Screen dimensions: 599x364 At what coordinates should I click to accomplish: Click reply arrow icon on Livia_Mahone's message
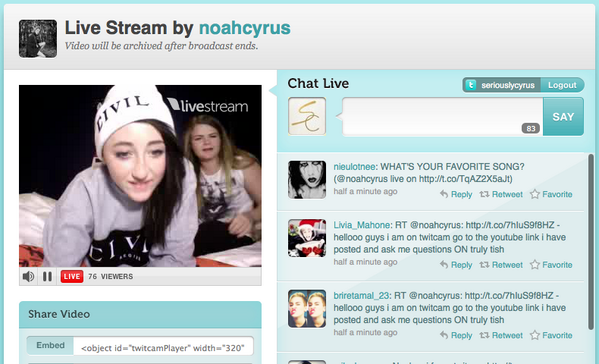[444, 265]
